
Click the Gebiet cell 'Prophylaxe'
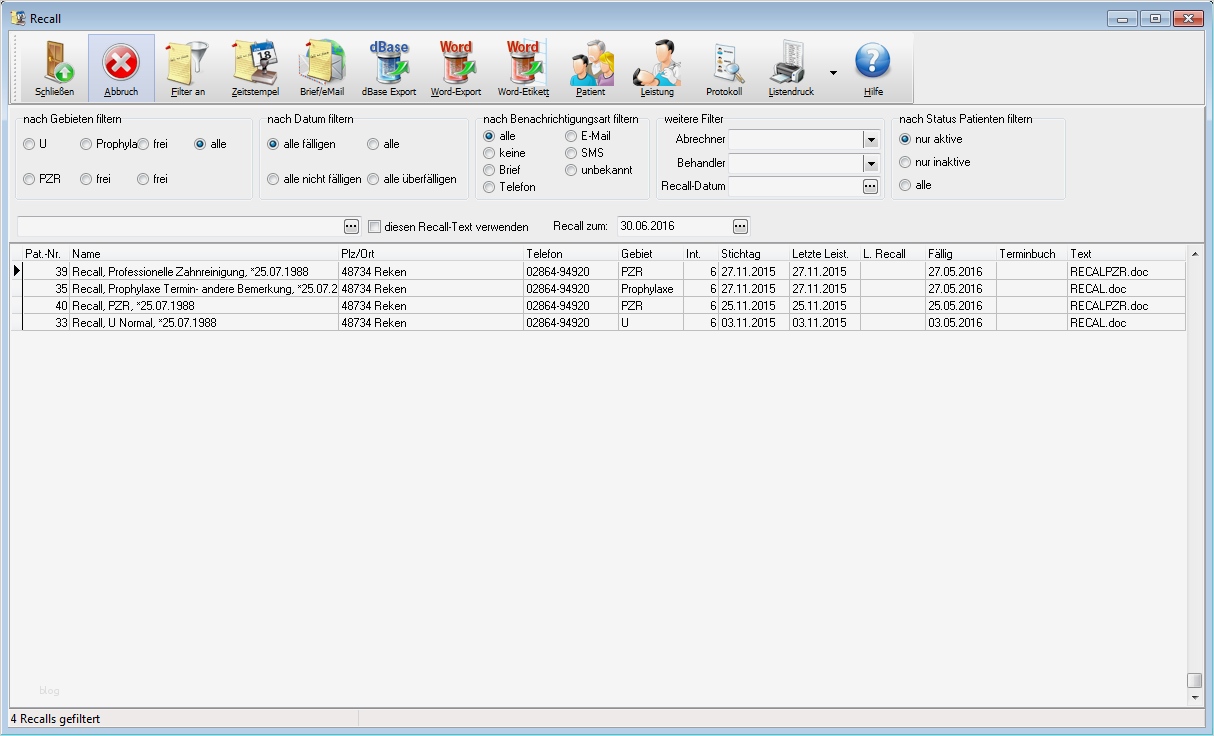pos(651,288)
